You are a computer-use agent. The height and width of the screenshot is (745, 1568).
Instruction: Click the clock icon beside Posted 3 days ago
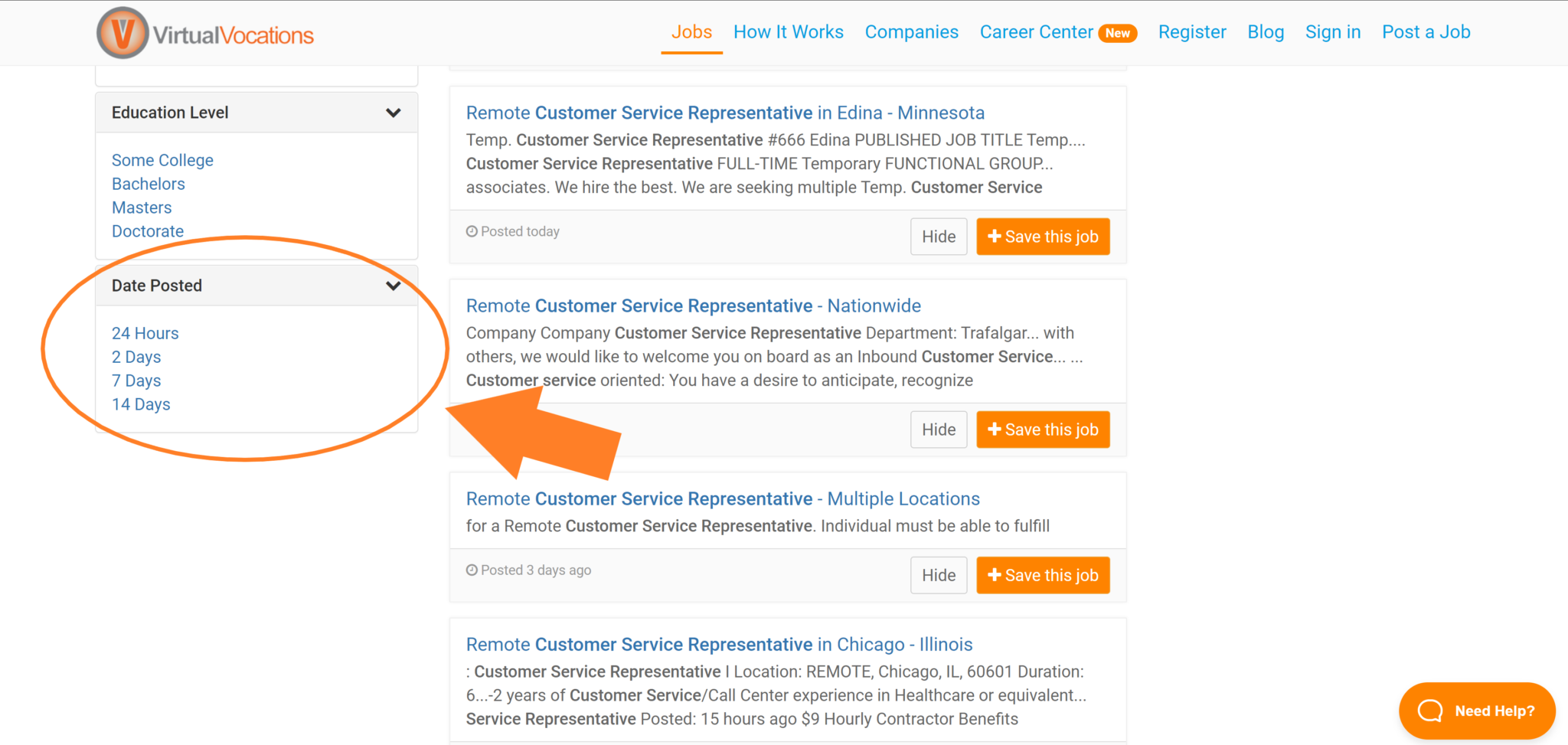point(472,570)
